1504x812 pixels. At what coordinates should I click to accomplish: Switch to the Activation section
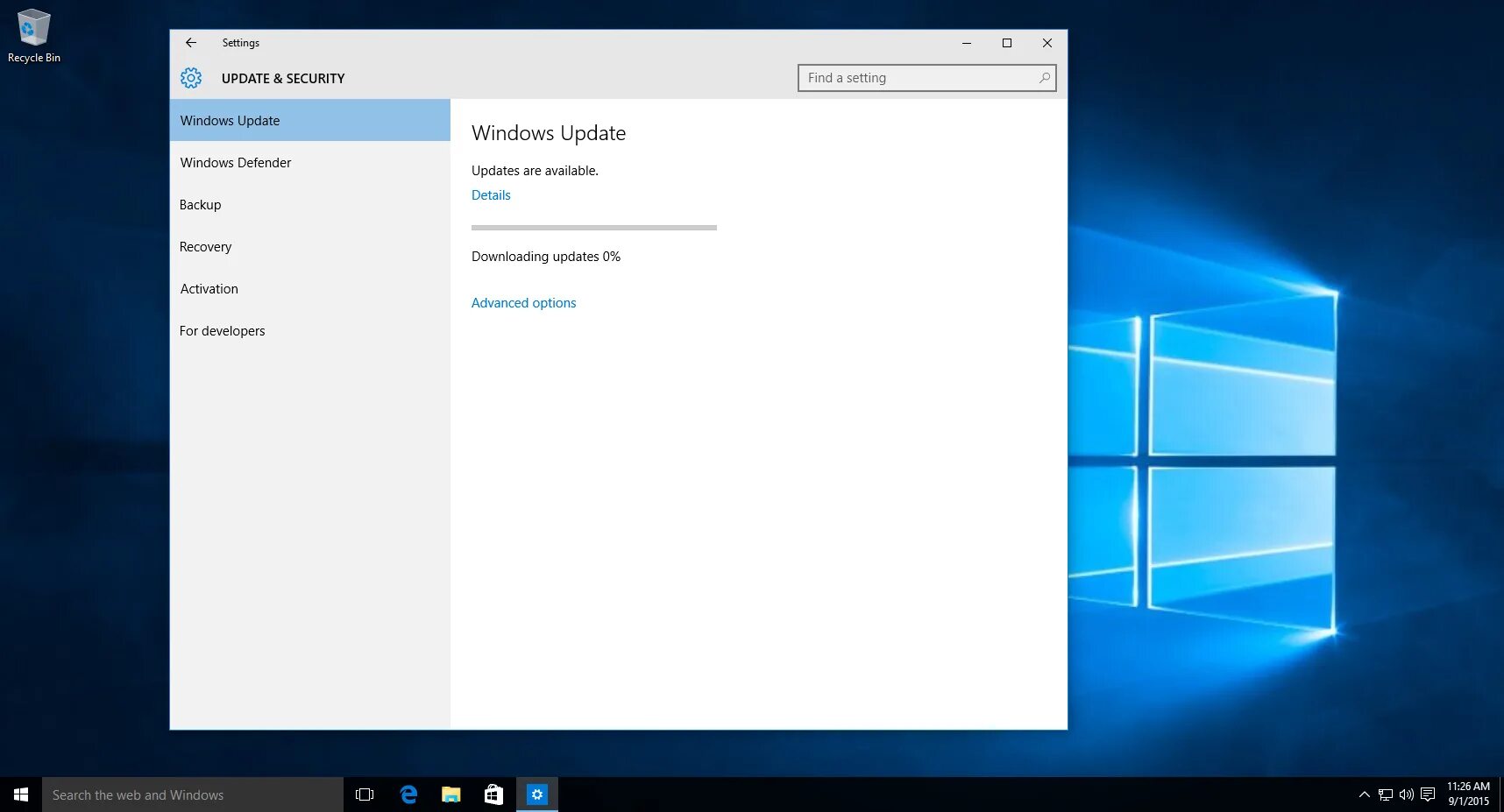click(x=310, y=289)
